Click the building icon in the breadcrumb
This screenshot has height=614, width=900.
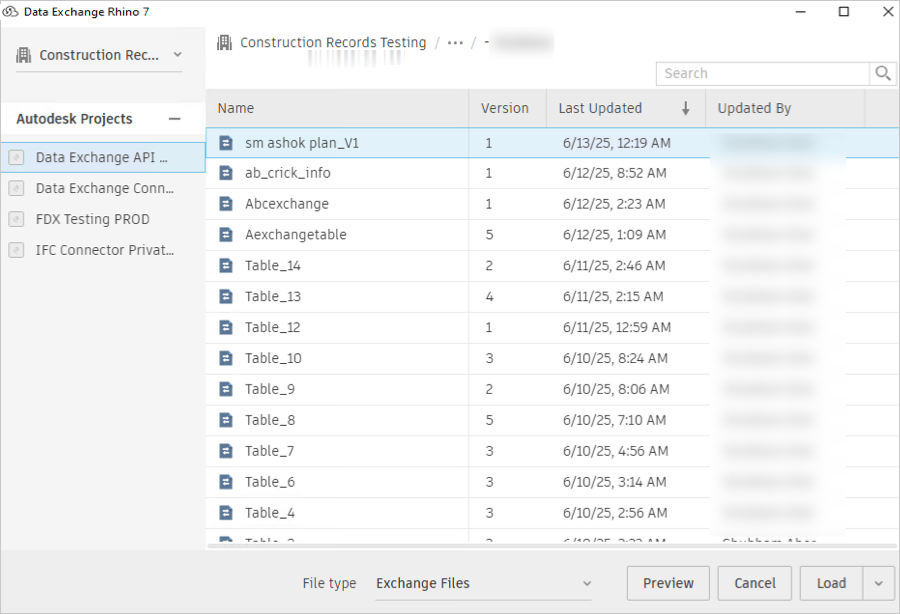224,42
